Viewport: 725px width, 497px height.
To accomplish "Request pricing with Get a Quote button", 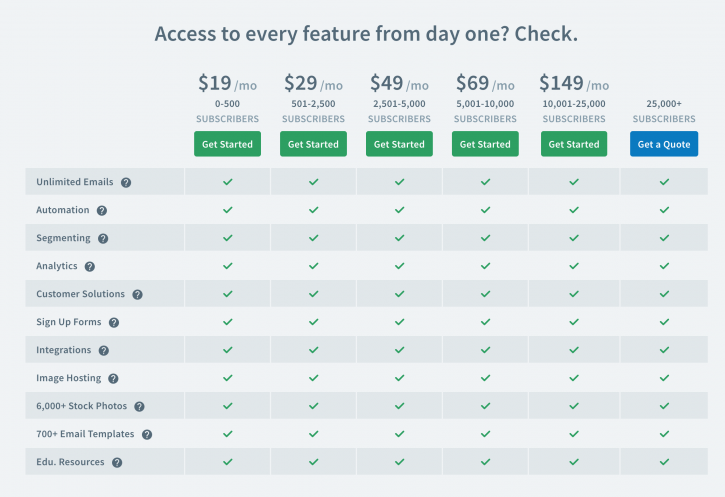I will coord(664,144).
